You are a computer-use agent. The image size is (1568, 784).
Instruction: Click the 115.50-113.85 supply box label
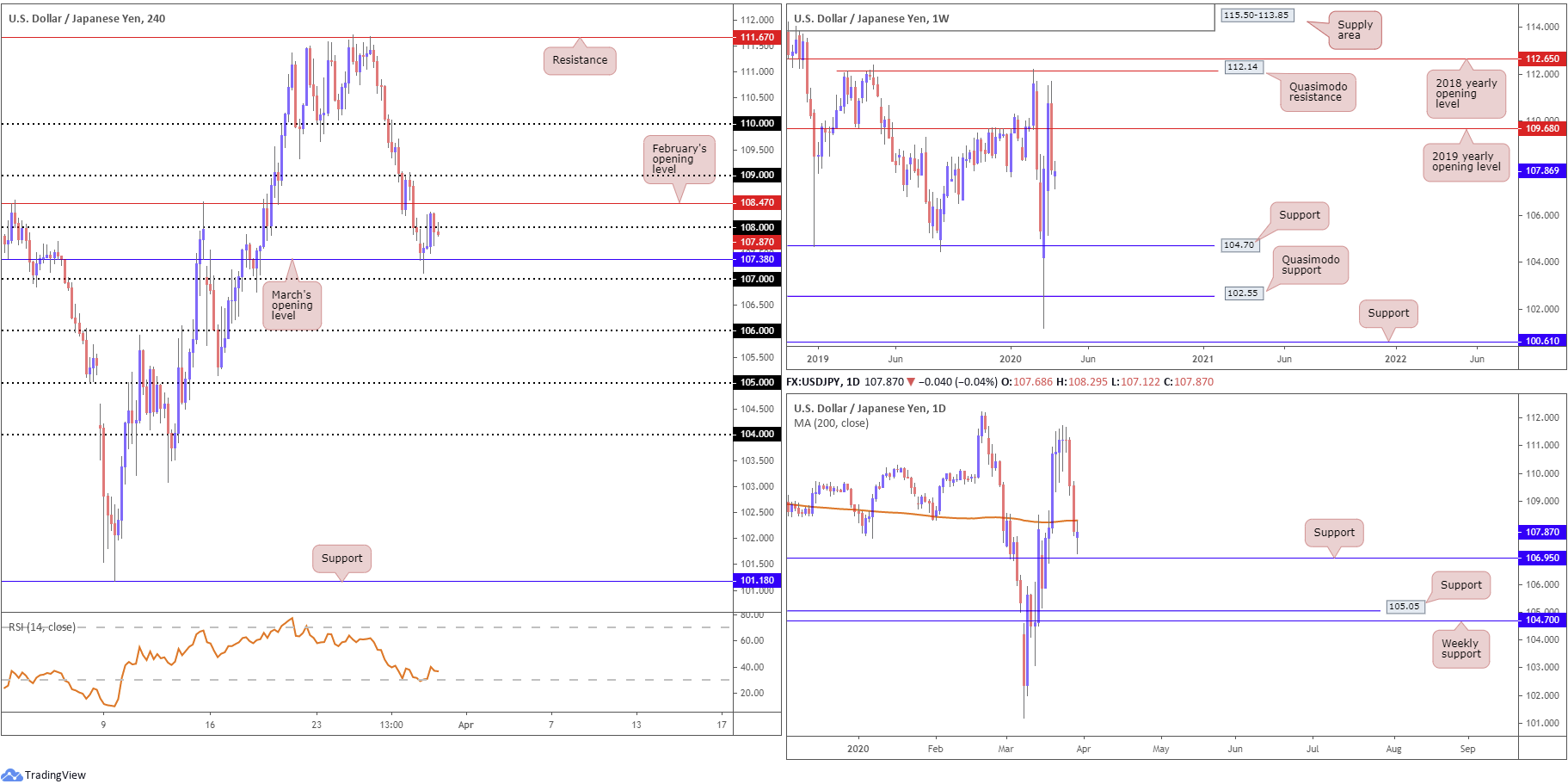pyautogui.click(x=1257, y=15)
